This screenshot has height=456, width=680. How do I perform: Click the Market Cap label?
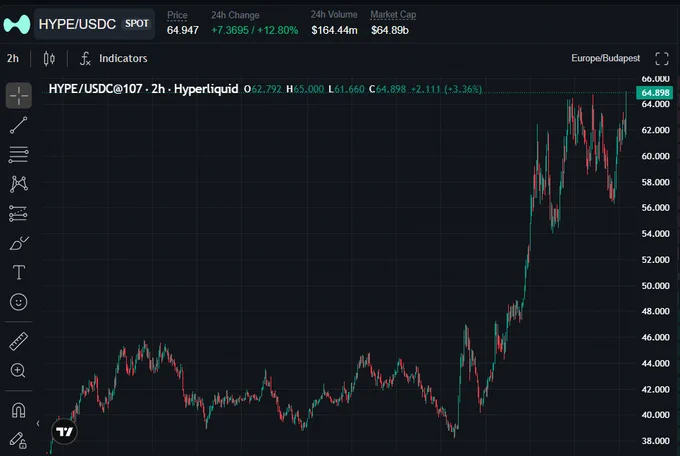pos(393,15)
